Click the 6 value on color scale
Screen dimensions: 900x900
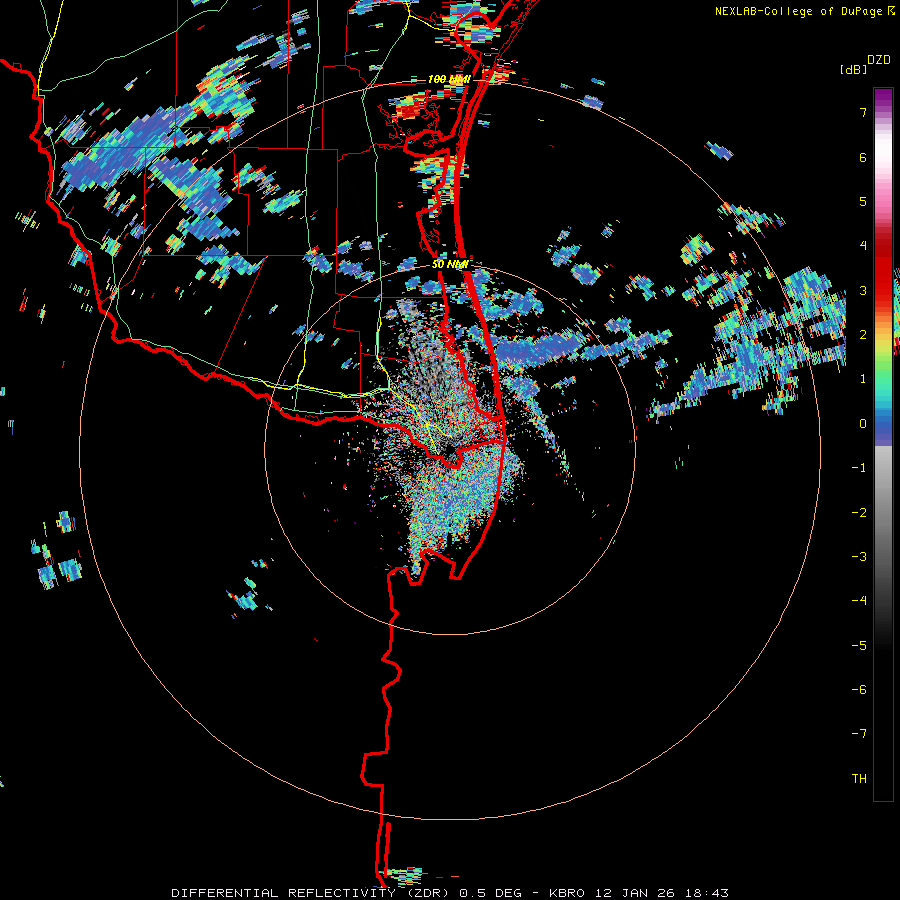pos(863,157)
